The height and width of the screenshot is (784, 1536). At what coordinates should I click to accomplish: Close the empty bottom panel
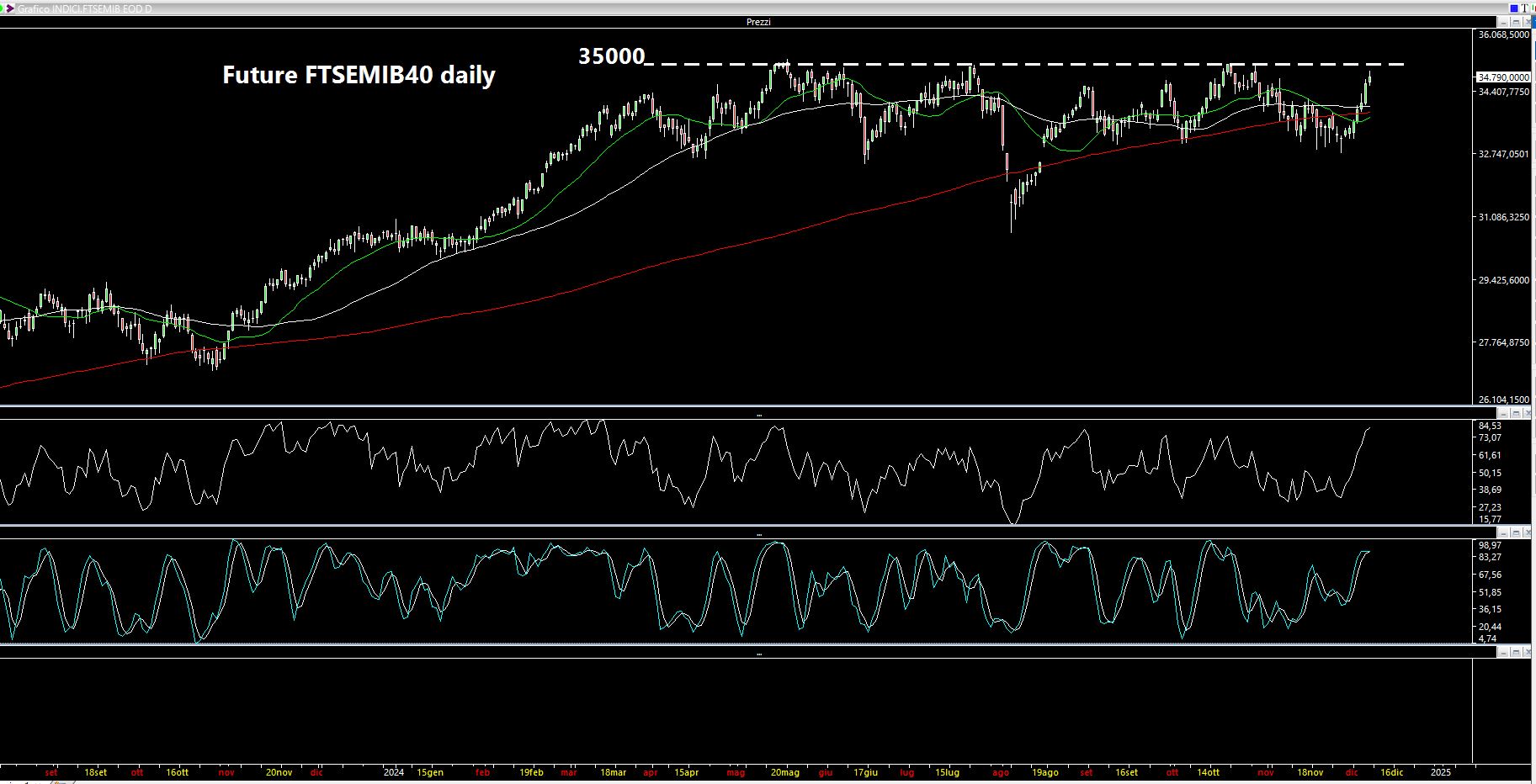[x=1527, y=652]
